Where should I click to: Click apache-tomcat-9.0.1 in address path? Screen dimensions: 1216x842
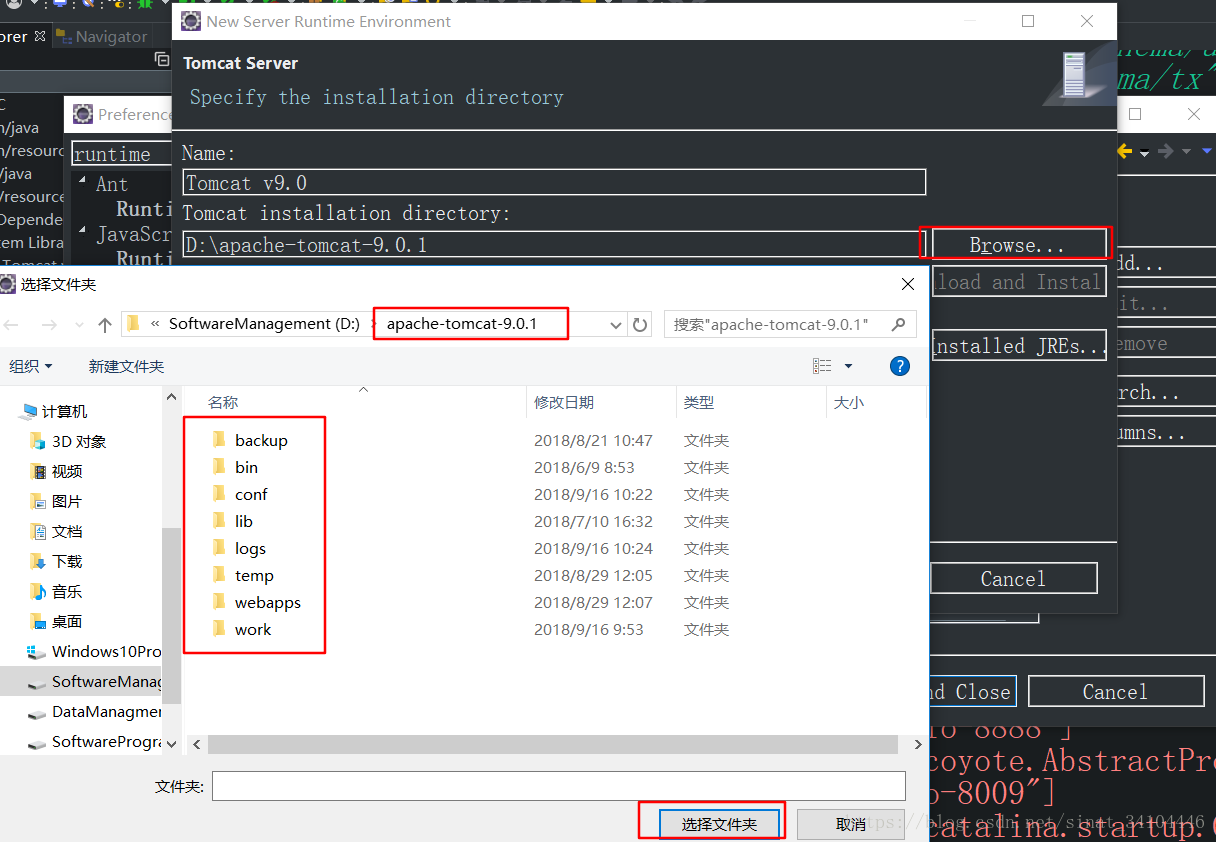click(x=462, y=324)
